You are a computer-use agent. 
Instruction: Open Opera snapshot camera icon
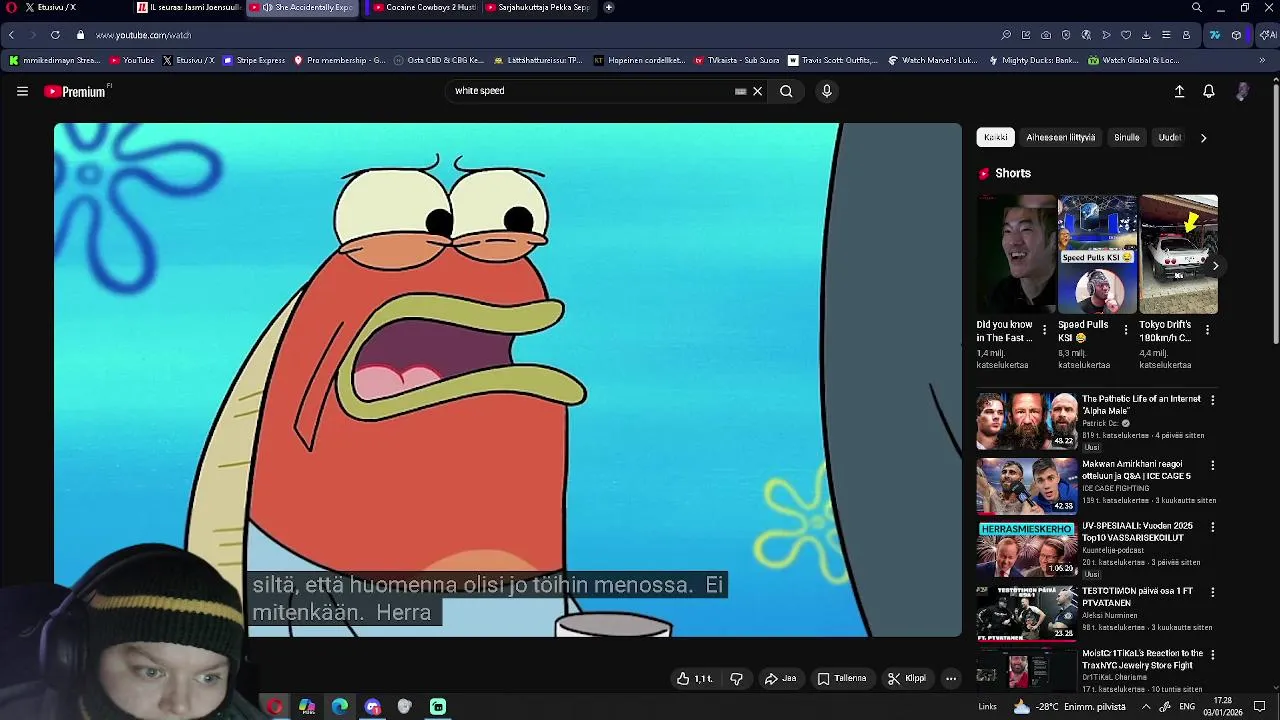tap(1046, 35)
